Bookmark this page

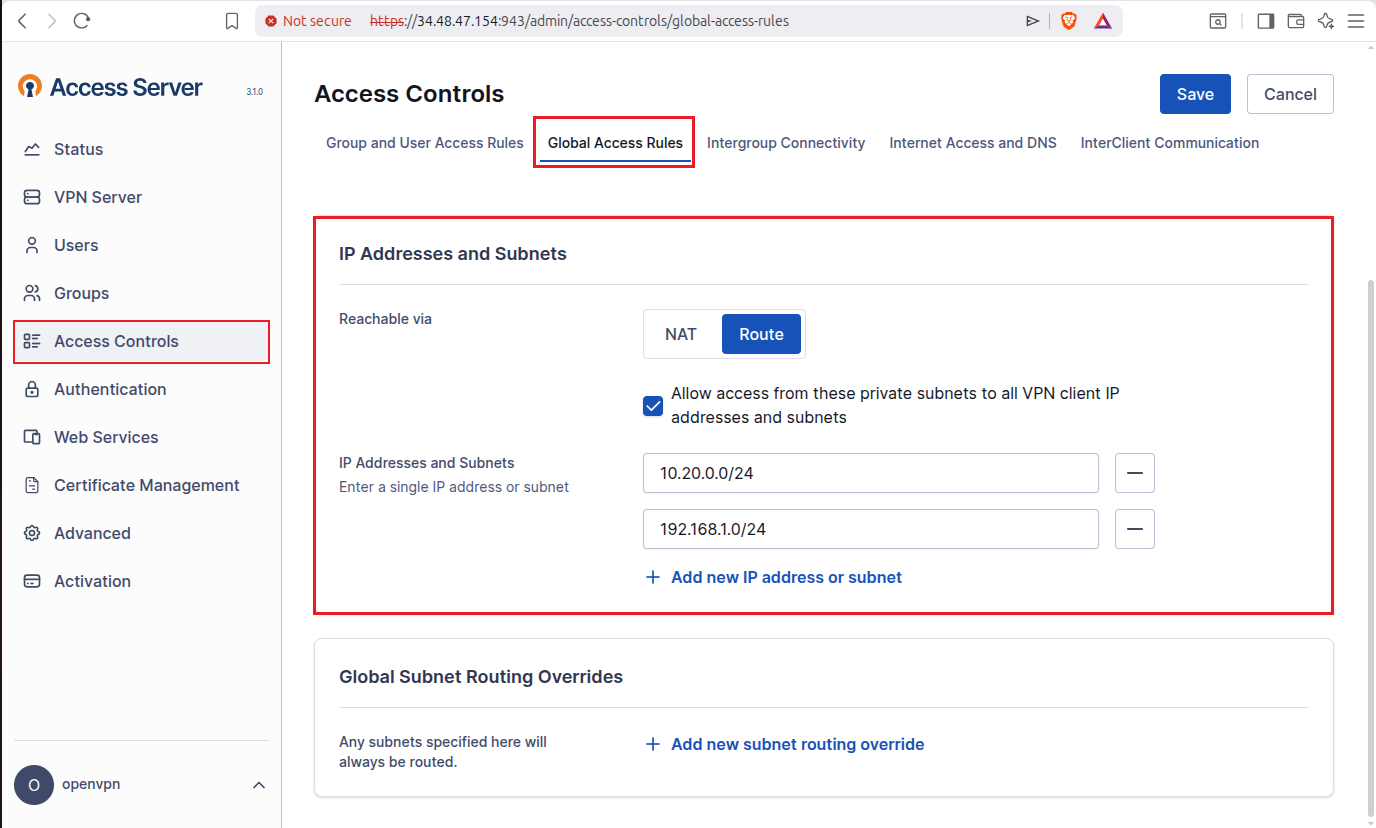[232, 21]
